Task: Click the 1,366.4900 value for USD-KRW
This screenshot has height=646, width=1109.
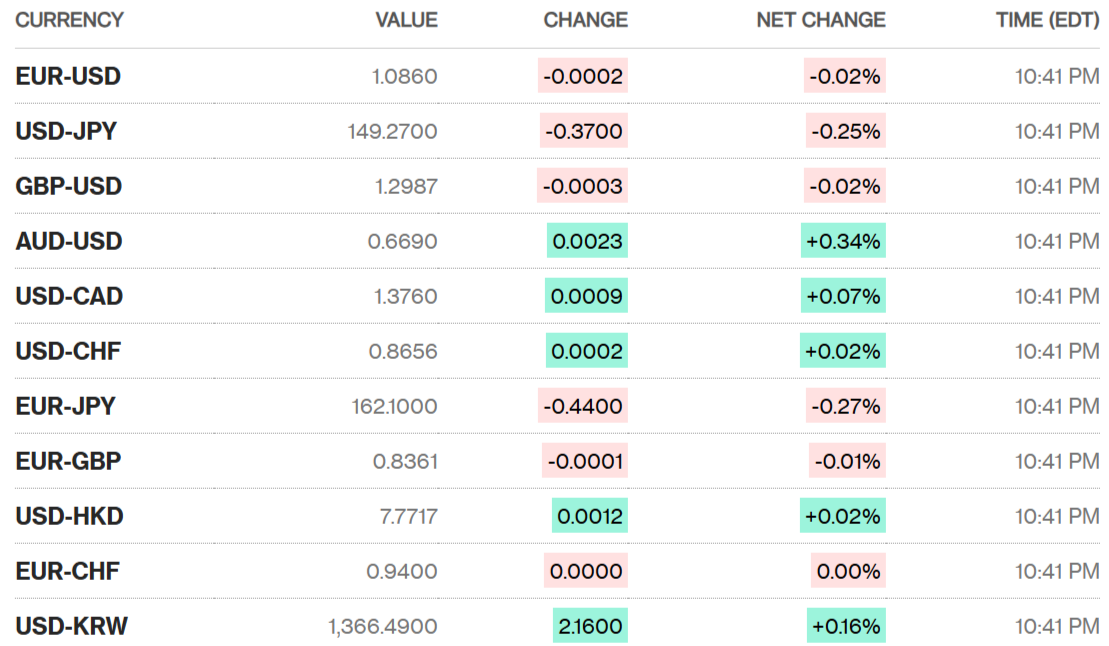Action: 382,626
